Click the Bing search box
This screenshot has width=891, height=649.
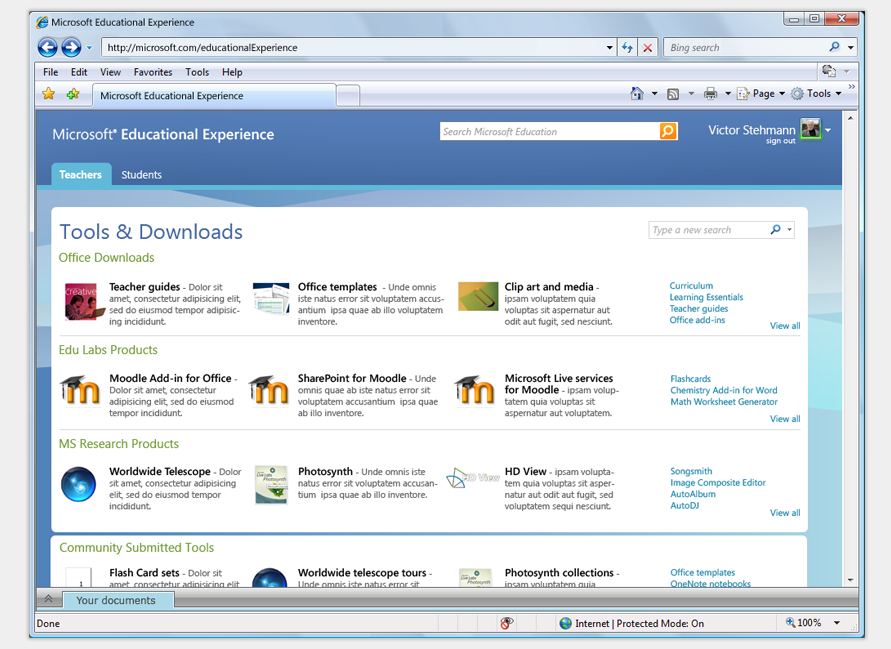(746, 48)
